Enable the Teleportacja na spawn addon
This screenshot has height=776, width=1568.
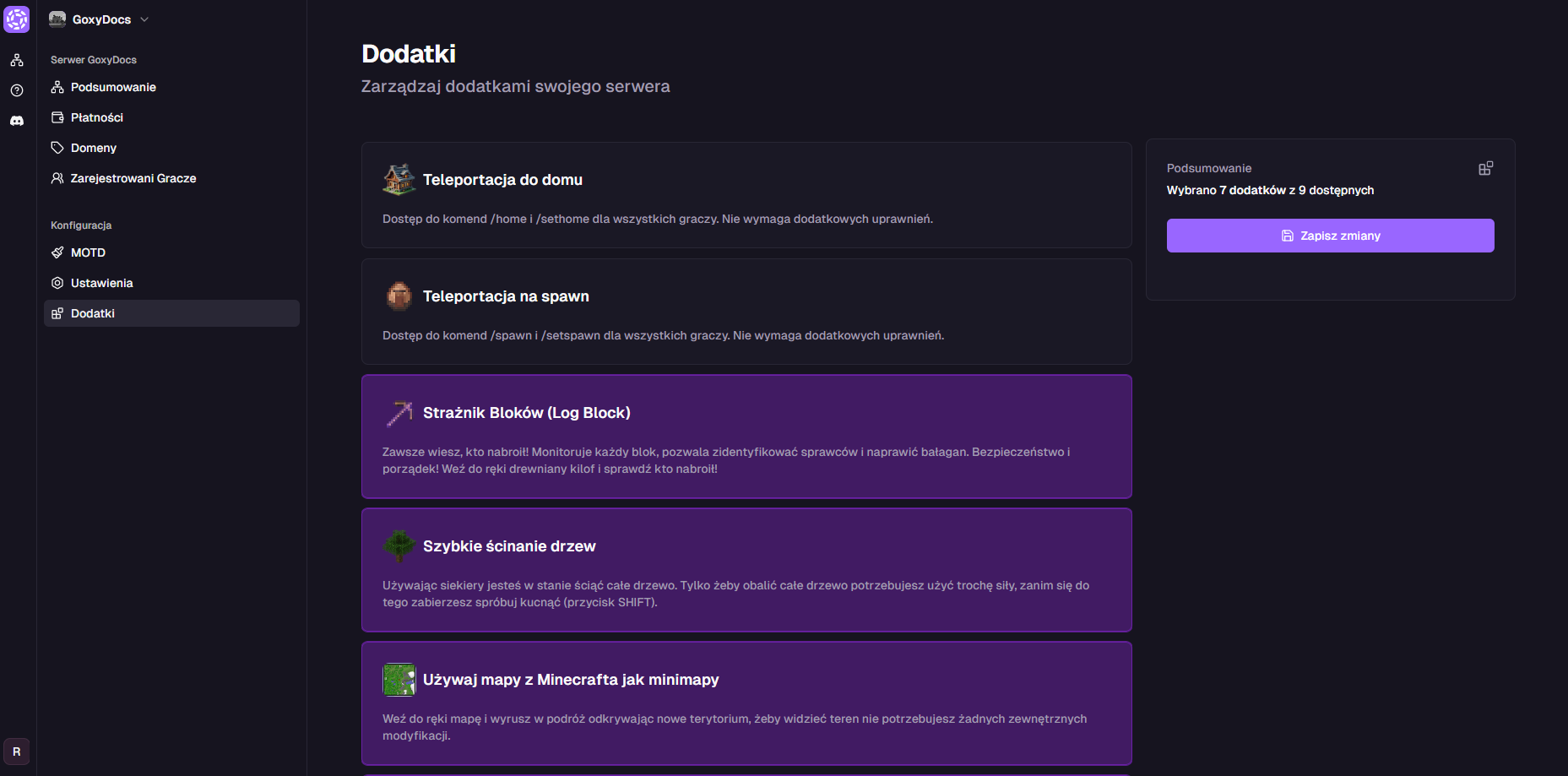746,312
